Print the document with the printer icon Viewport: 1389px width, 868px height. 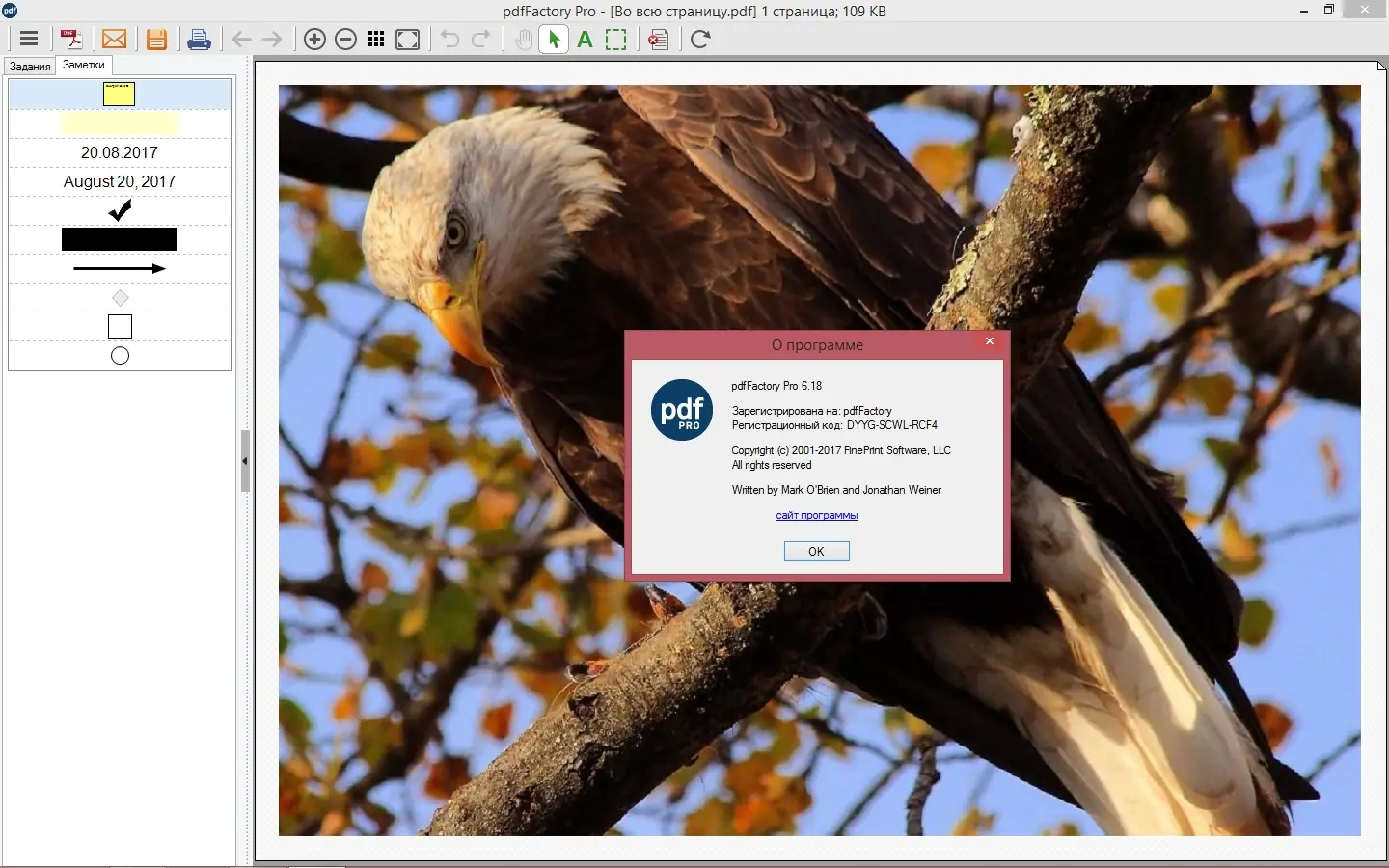pyautogui.click(x=199, y=40)
